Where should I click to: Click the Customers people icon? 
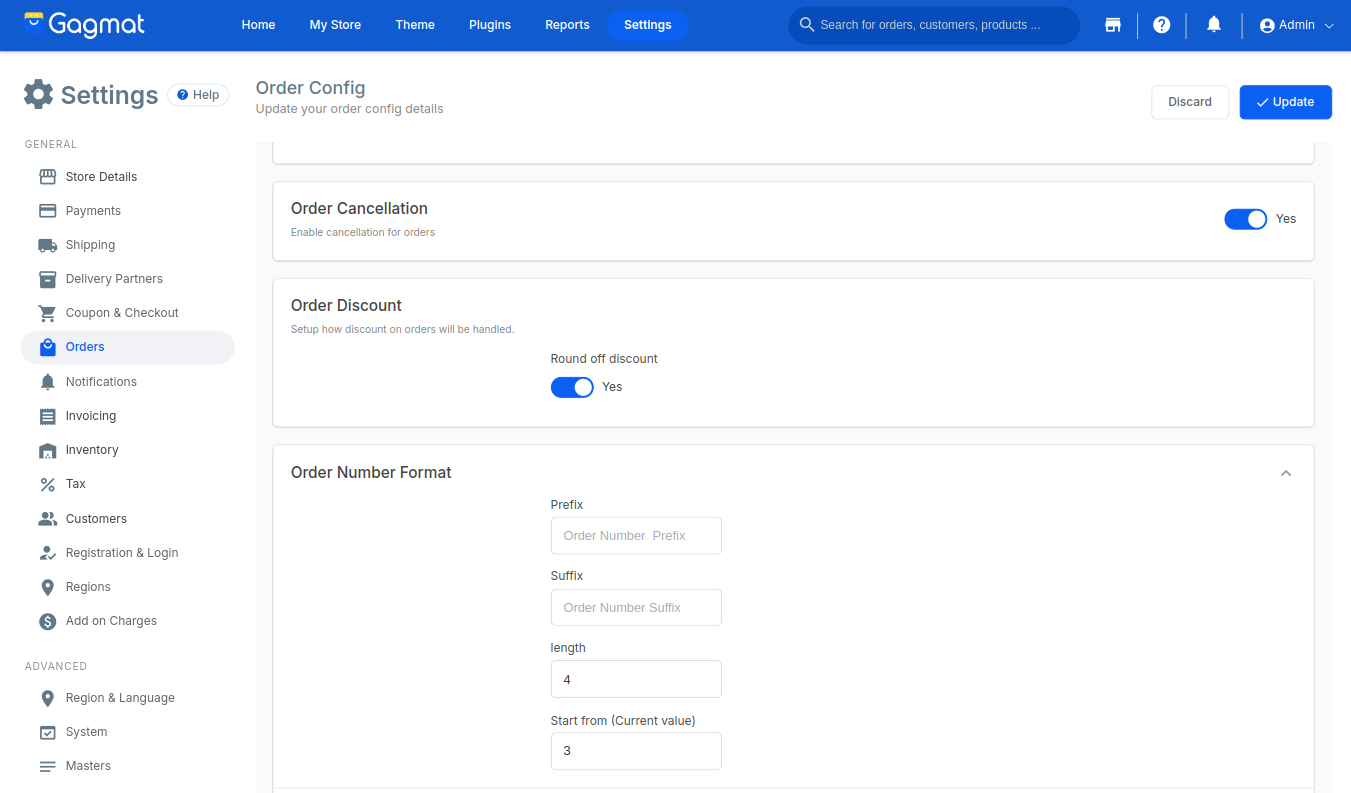click(x=47, y=519)
